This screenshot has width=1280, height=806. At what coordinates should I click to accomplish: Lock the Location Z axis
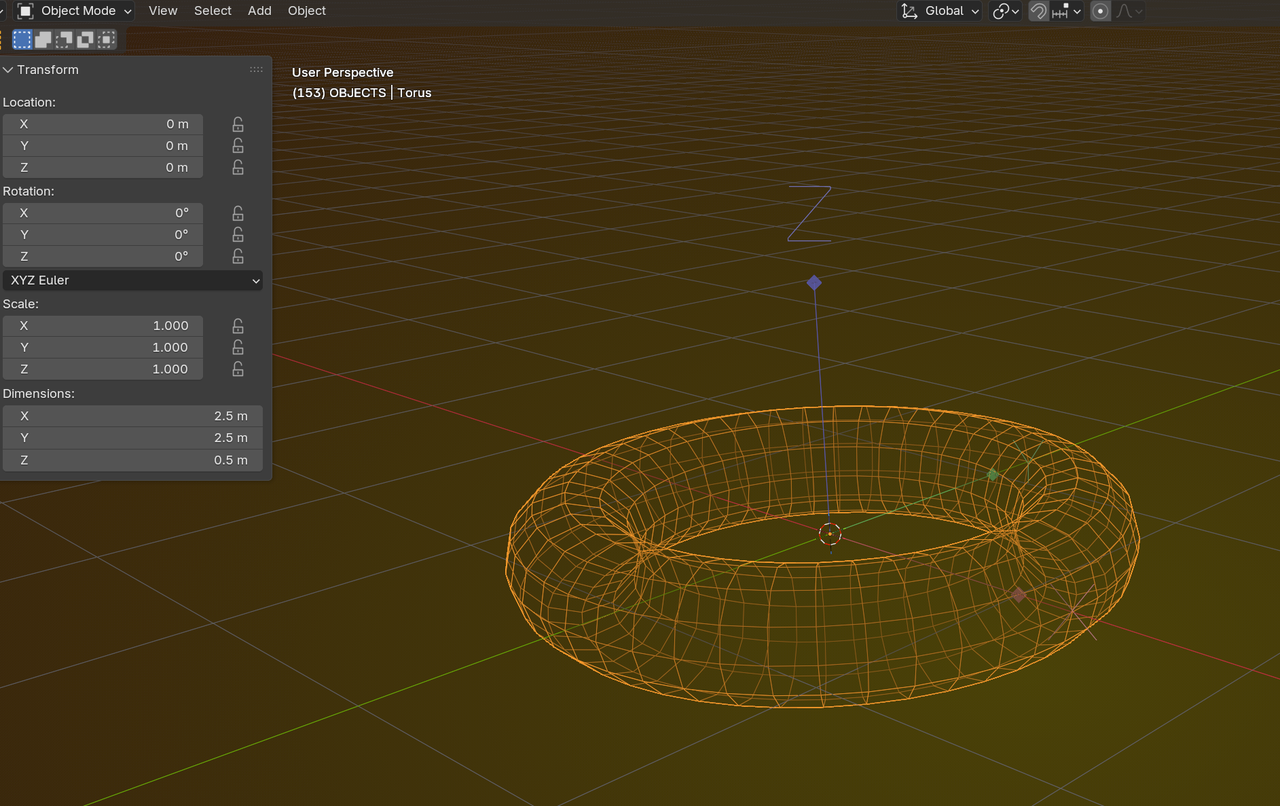point(238,168)
